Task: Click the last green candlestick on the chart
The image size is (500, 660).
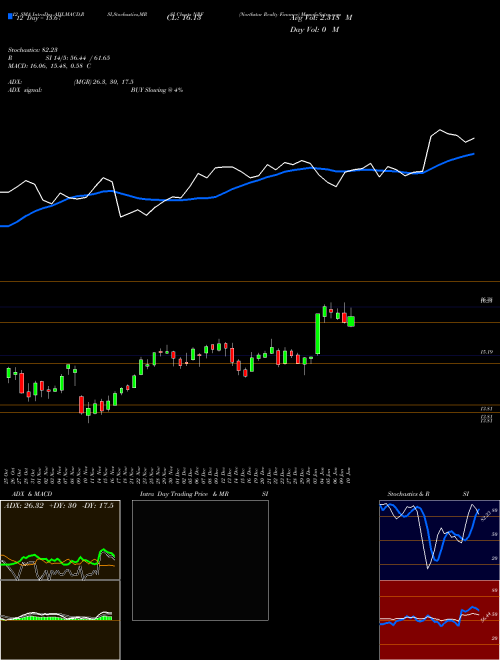Action: pos(351,321)
